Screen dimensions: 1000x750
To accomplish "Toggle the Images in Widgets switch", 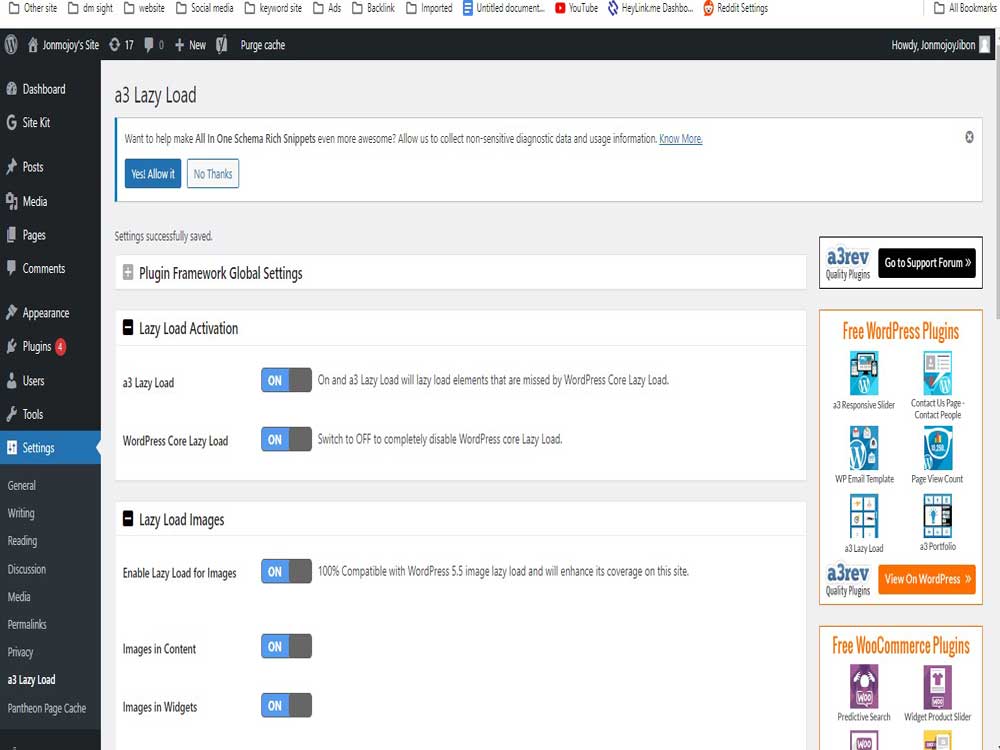I will click(286, 705).
